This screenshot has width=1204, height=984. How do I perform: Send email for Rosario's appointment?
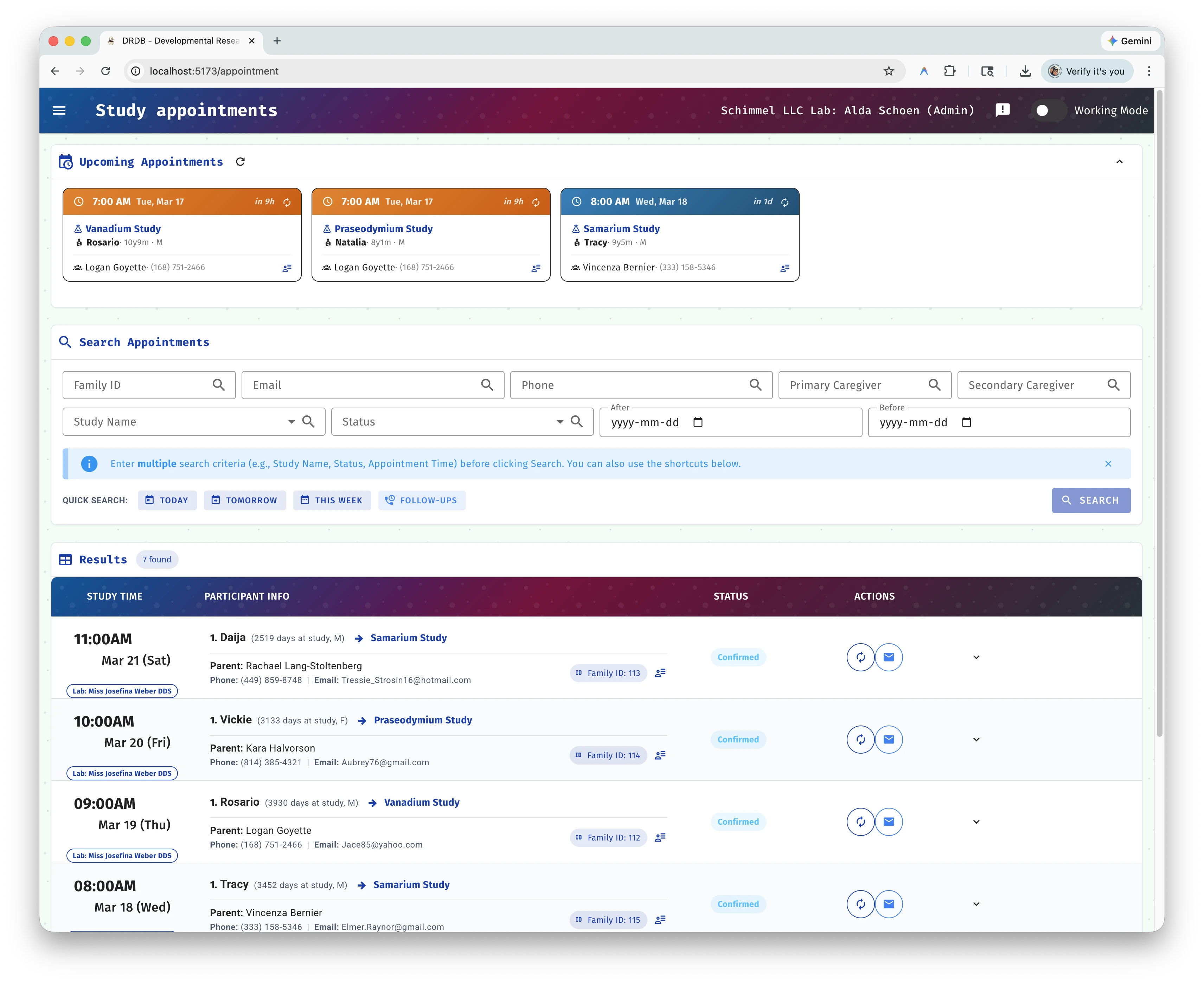click(889, 821)
